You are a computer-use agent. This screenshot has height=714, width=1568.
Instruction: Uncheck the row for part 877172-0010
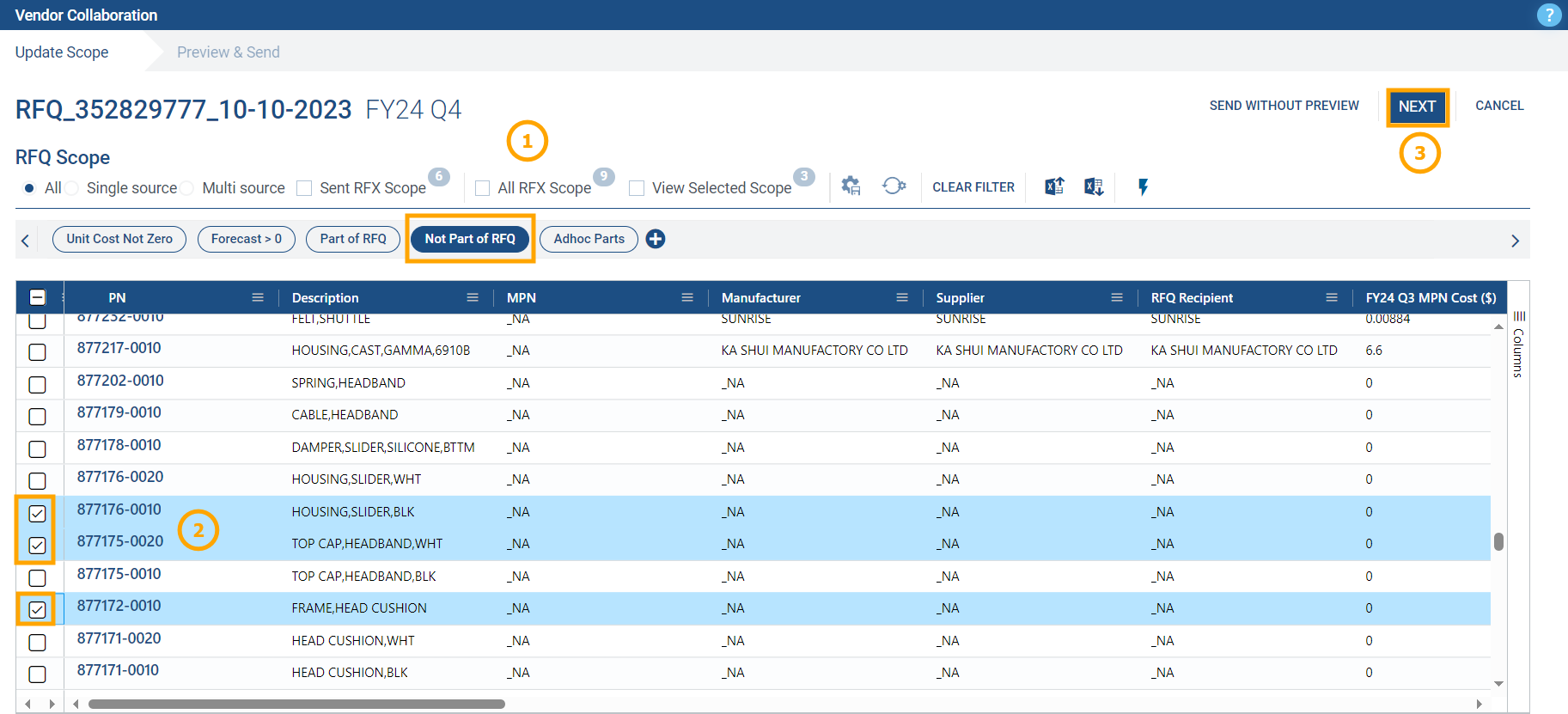[x=37, y=609]
